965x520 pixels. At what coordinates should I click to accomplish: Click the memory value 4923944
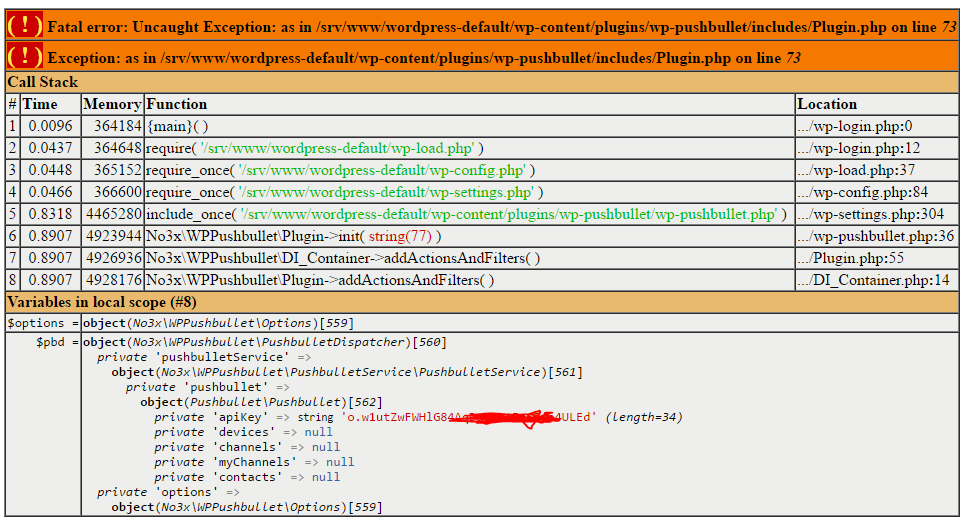click(114, 237)
